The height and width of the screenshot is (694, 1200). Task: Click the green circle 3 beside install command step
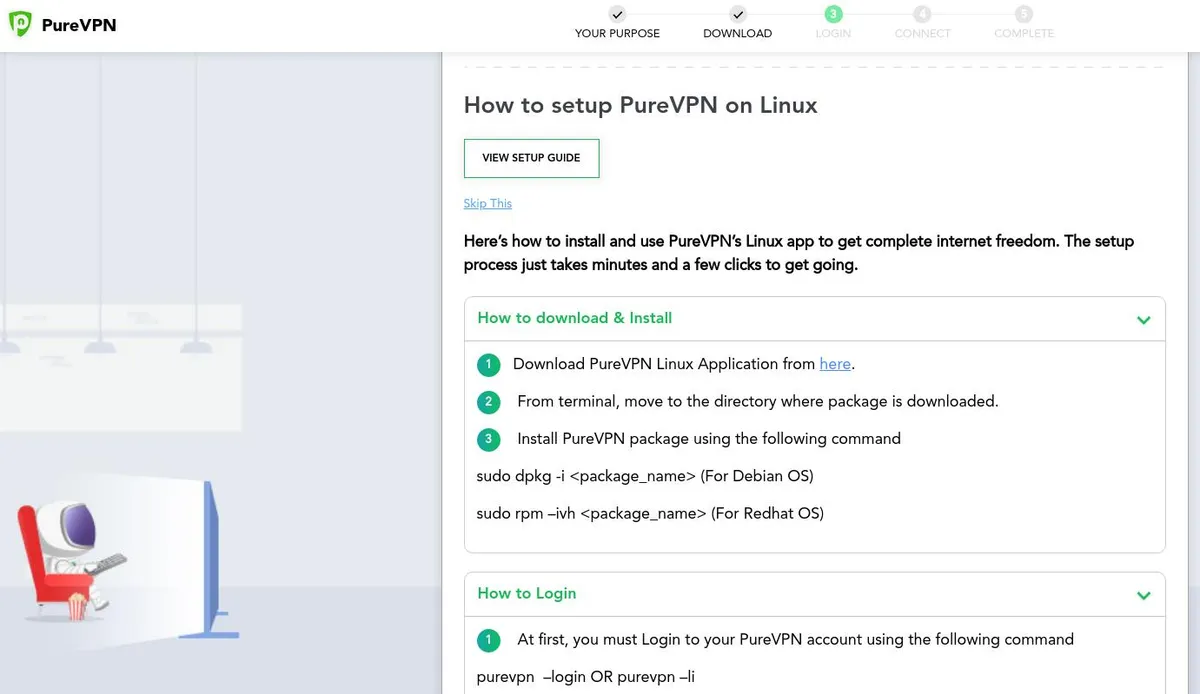pyautogui.click(x=488, y=438)
